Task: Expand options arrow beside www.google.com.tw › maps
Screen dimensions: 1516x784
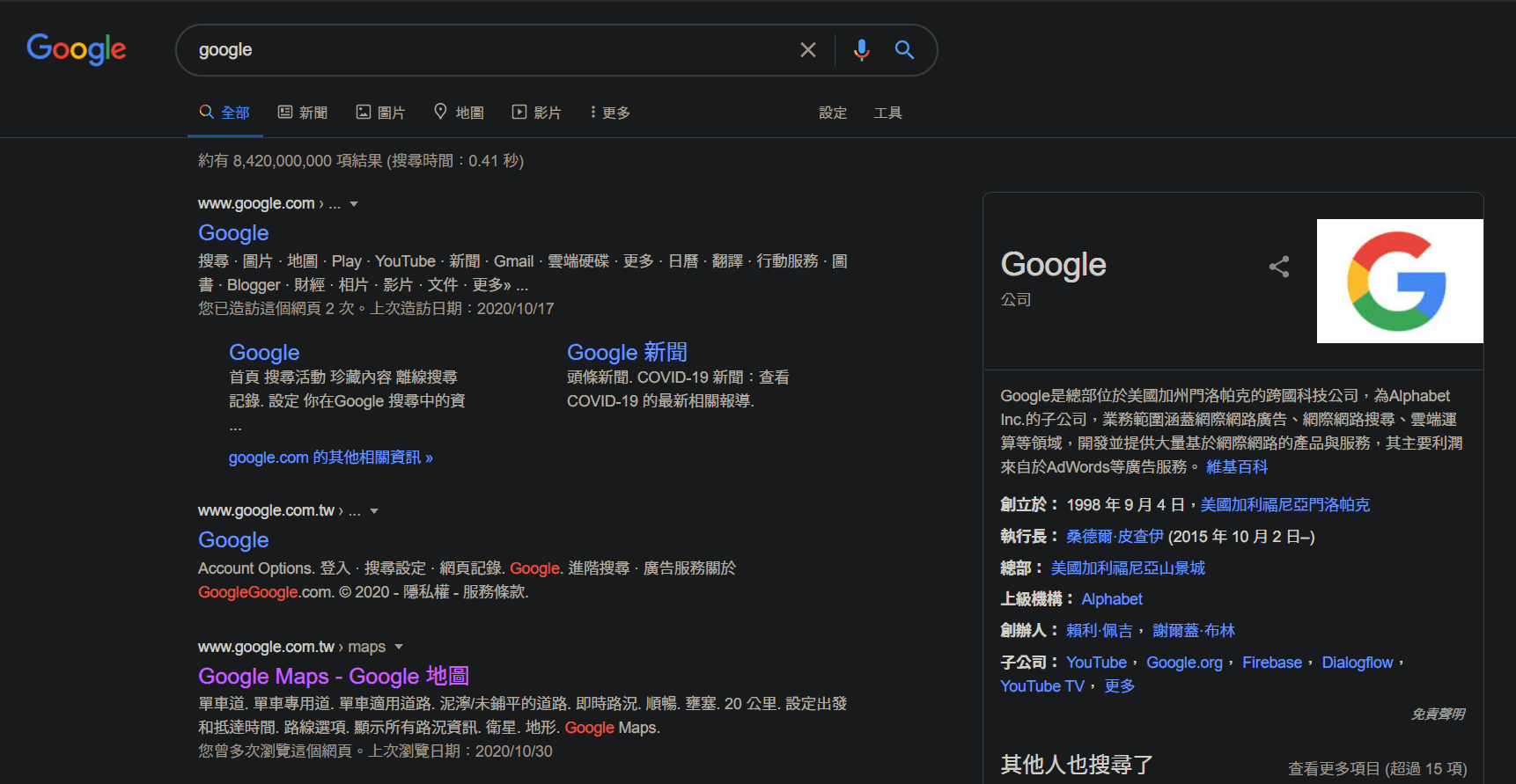Action: tap(399, 647)
